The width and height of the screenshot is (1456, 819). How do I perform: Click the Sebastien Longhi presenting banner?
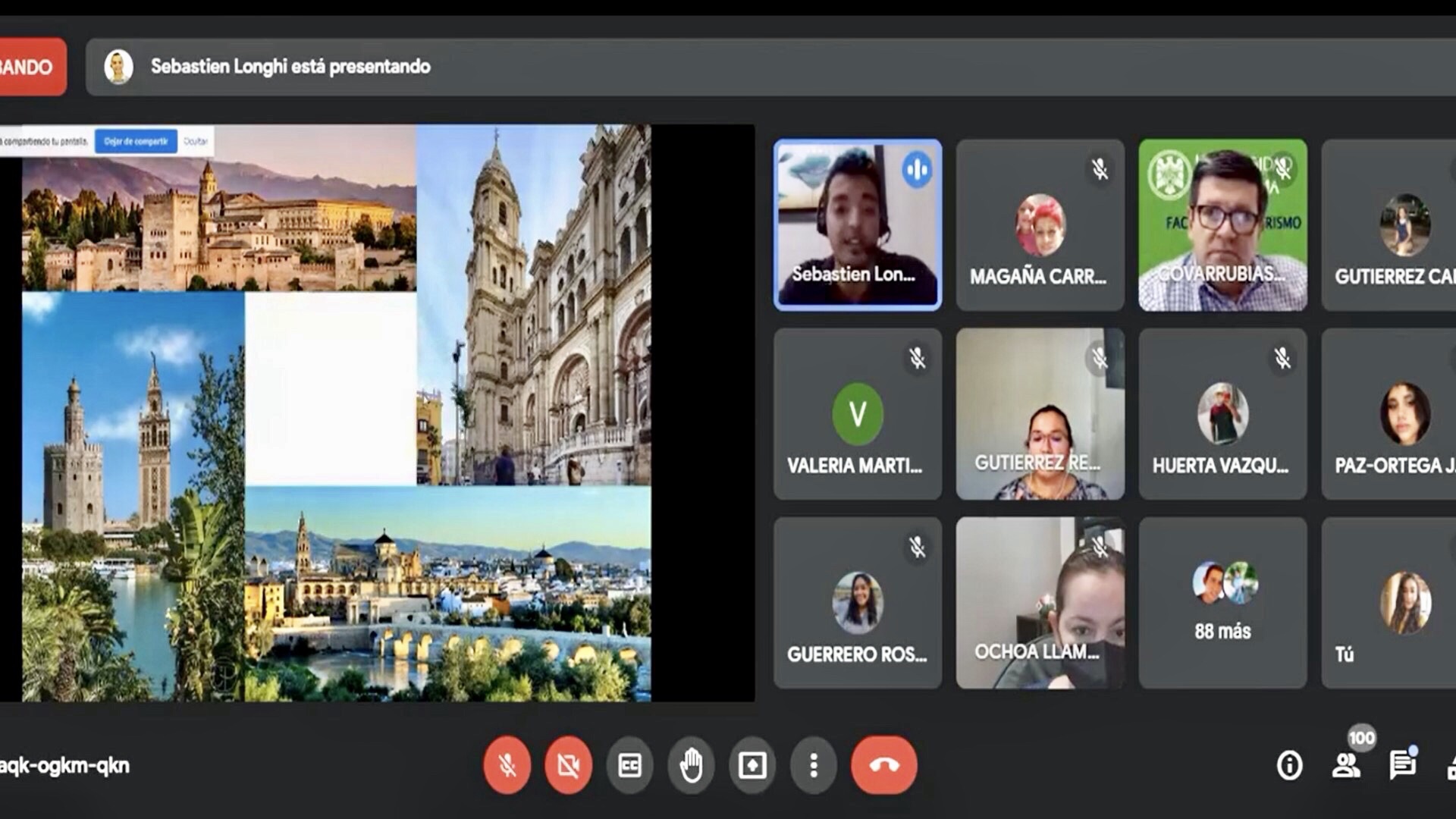click(290, 67)
